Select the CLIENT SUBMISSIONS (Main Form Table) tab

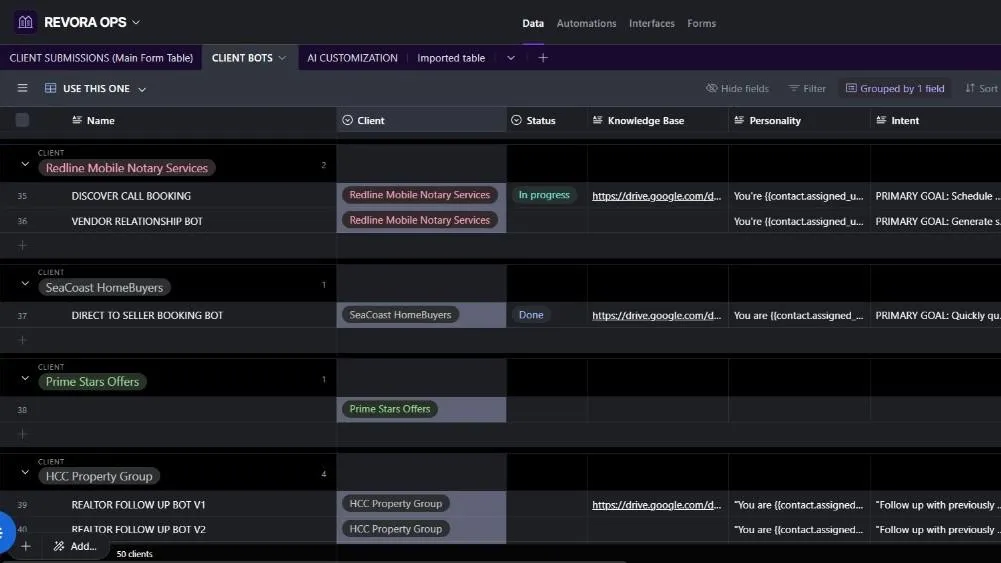coord(101,57)
